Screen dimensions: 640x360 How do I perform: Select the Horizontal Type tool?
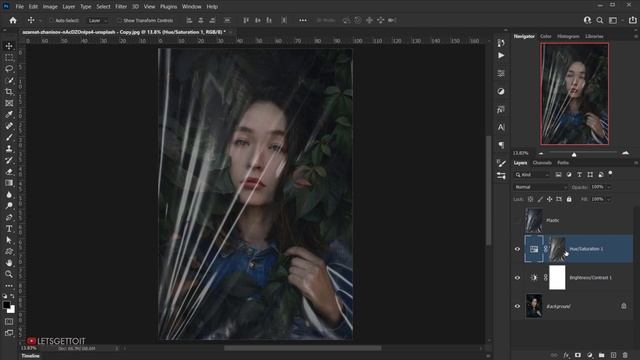click(9, 229)
